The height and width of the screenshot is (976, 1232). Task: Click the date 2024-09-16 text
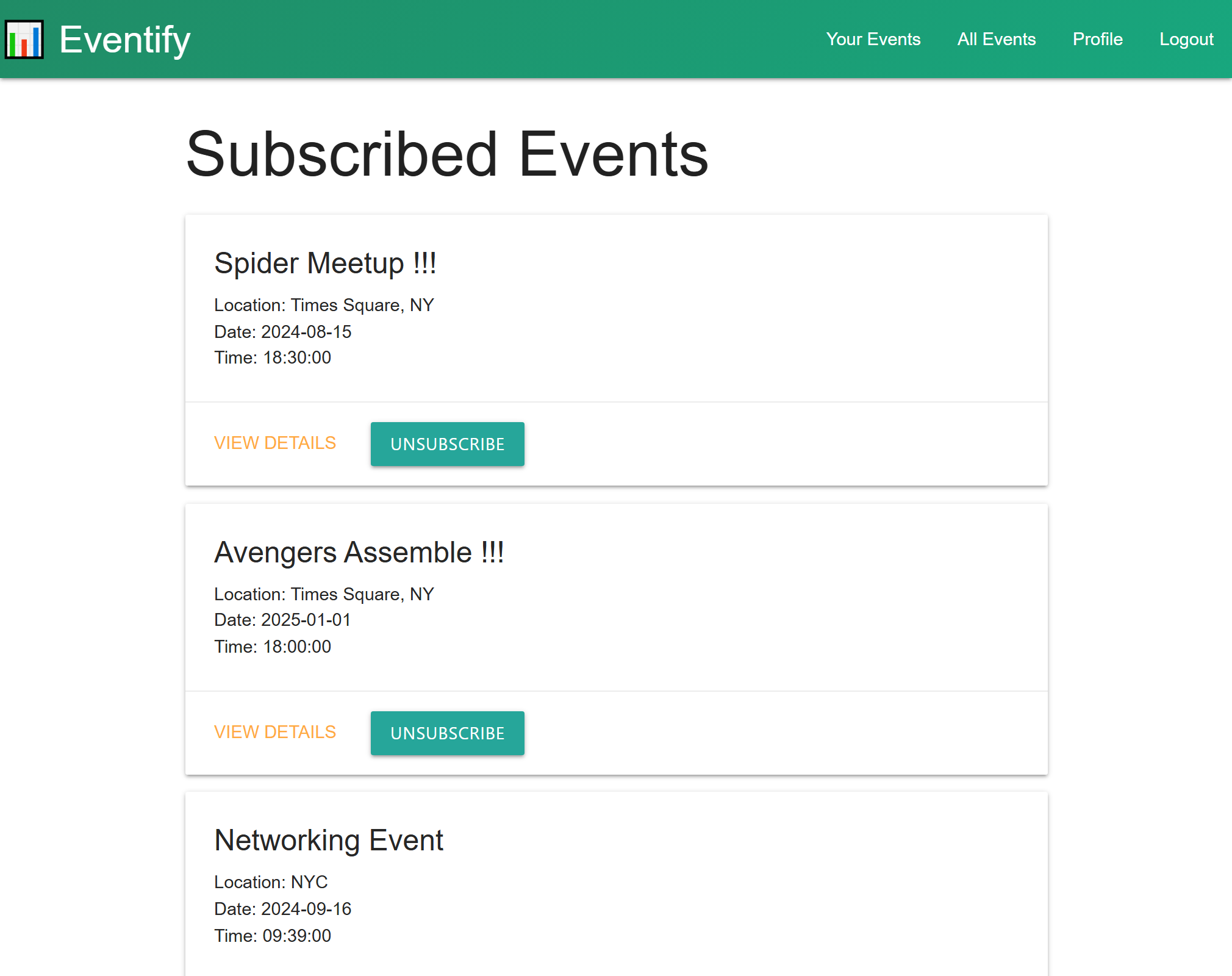tap(283, 909)
